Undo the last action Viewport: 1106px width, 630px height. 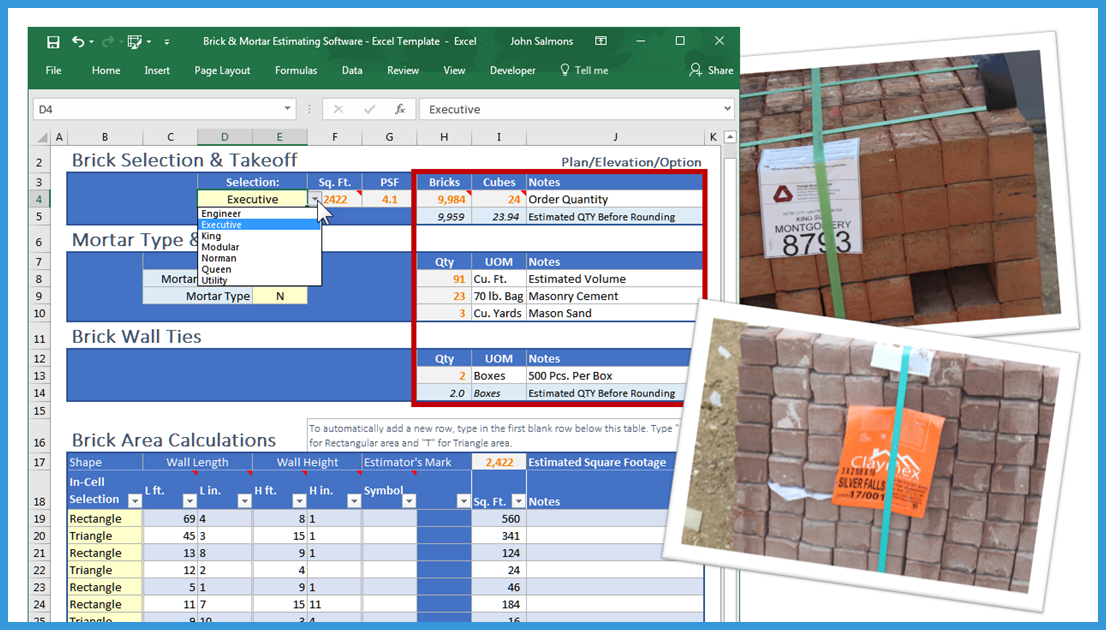tap(78, 42)
